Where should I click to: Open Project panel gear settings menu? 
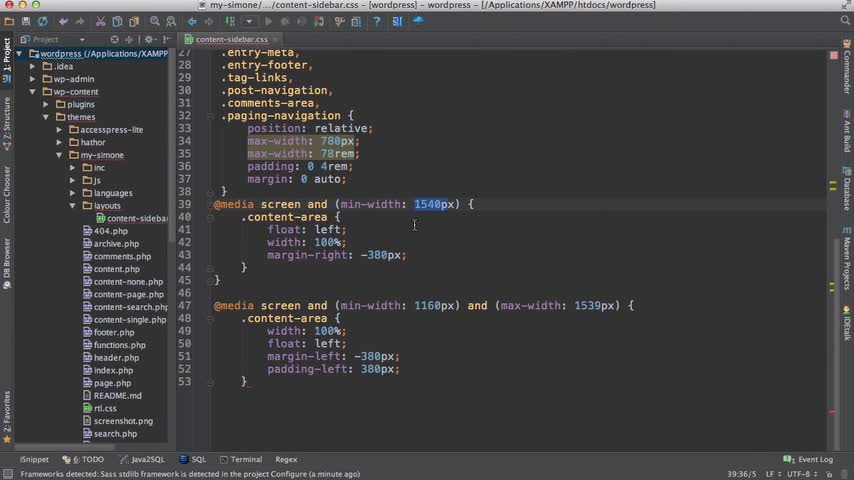(x=149, y=39)
